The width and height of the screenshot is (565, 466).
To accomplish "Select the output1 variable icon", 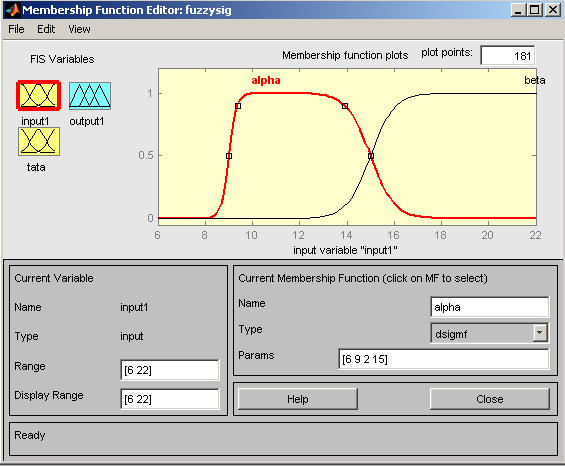I will pos(90,96).
